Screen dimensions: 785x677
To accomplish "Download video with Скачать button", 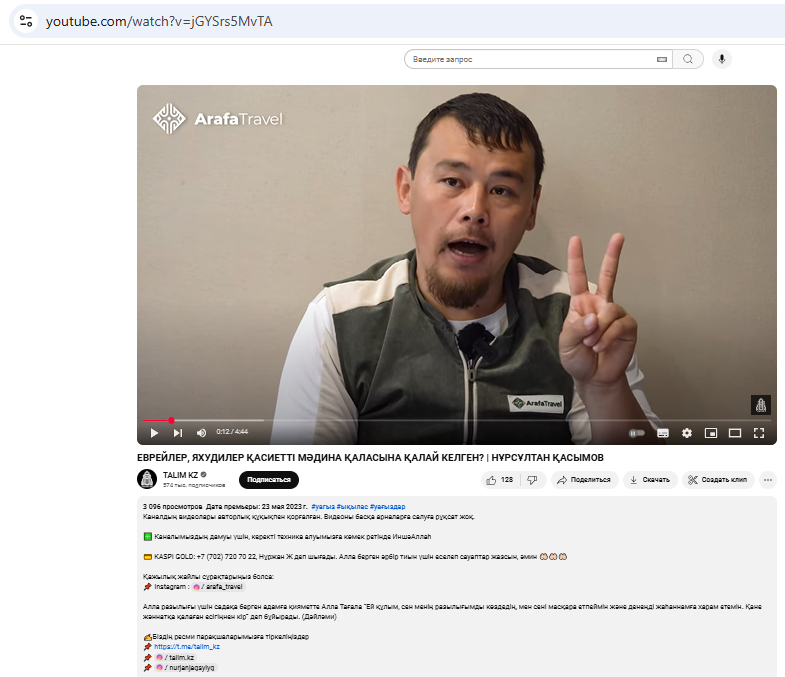I will 649,480.
